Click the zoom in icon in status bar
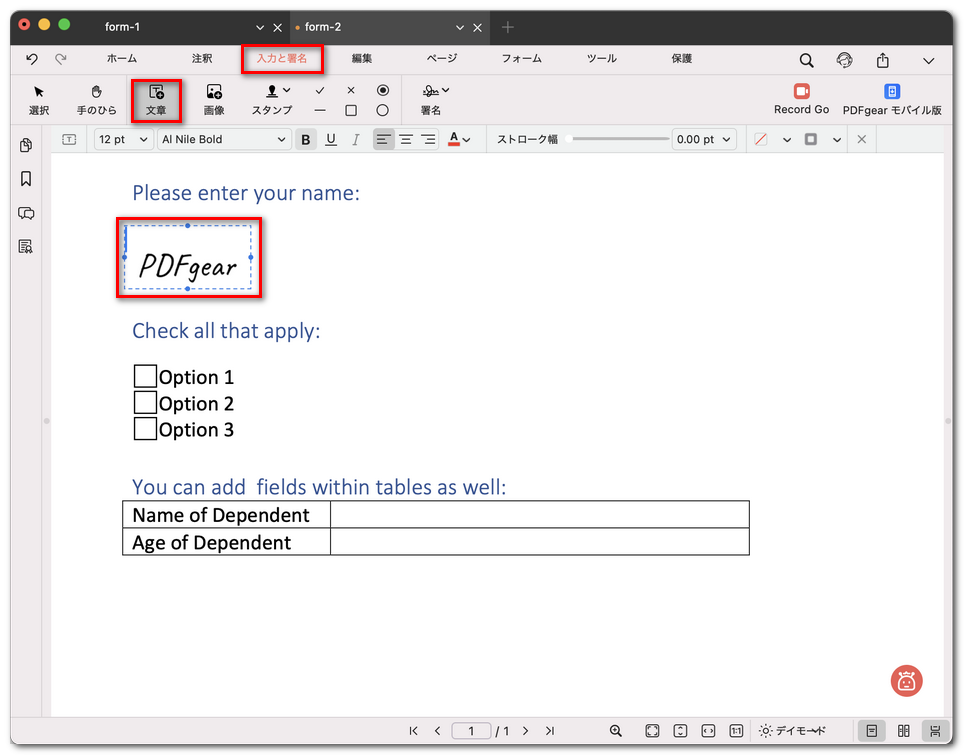The width and height of the screenshot is (964, 755). [616, 731]
